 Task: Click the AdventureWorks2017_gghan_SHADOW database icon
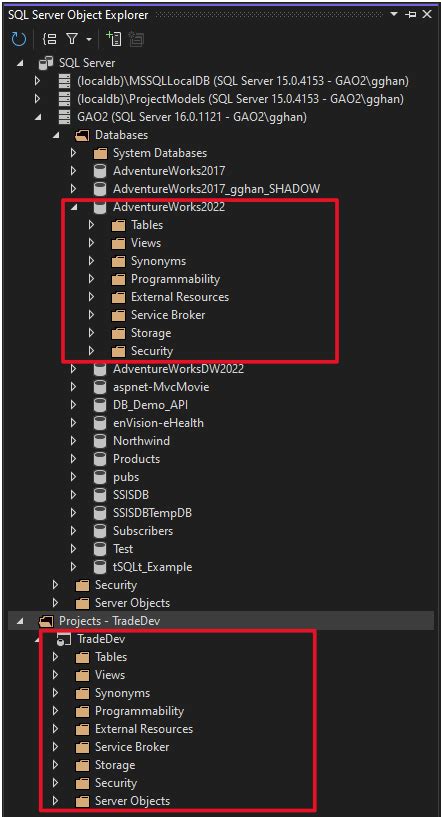tap(100, 189)
